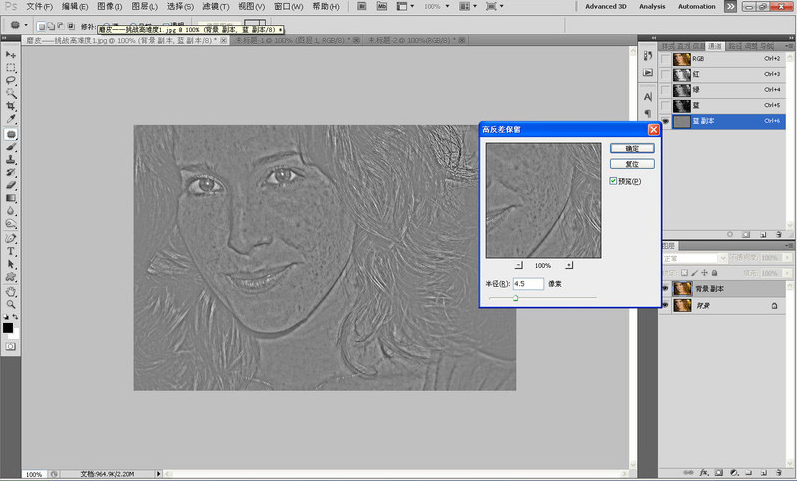Click 确定 in the High Pass dialog
The height and width of the screenshot is (481, 797).
(x=632, y=148)
